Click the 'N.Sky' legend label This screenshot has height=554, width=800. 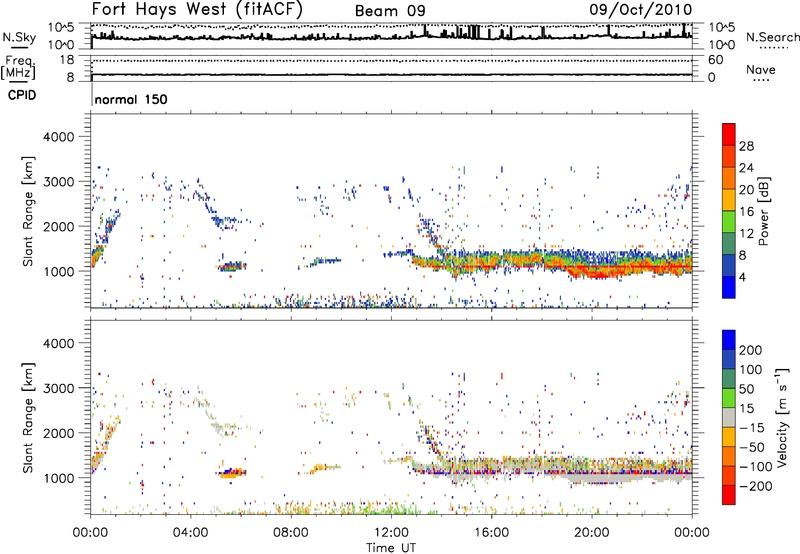(19, 37)
